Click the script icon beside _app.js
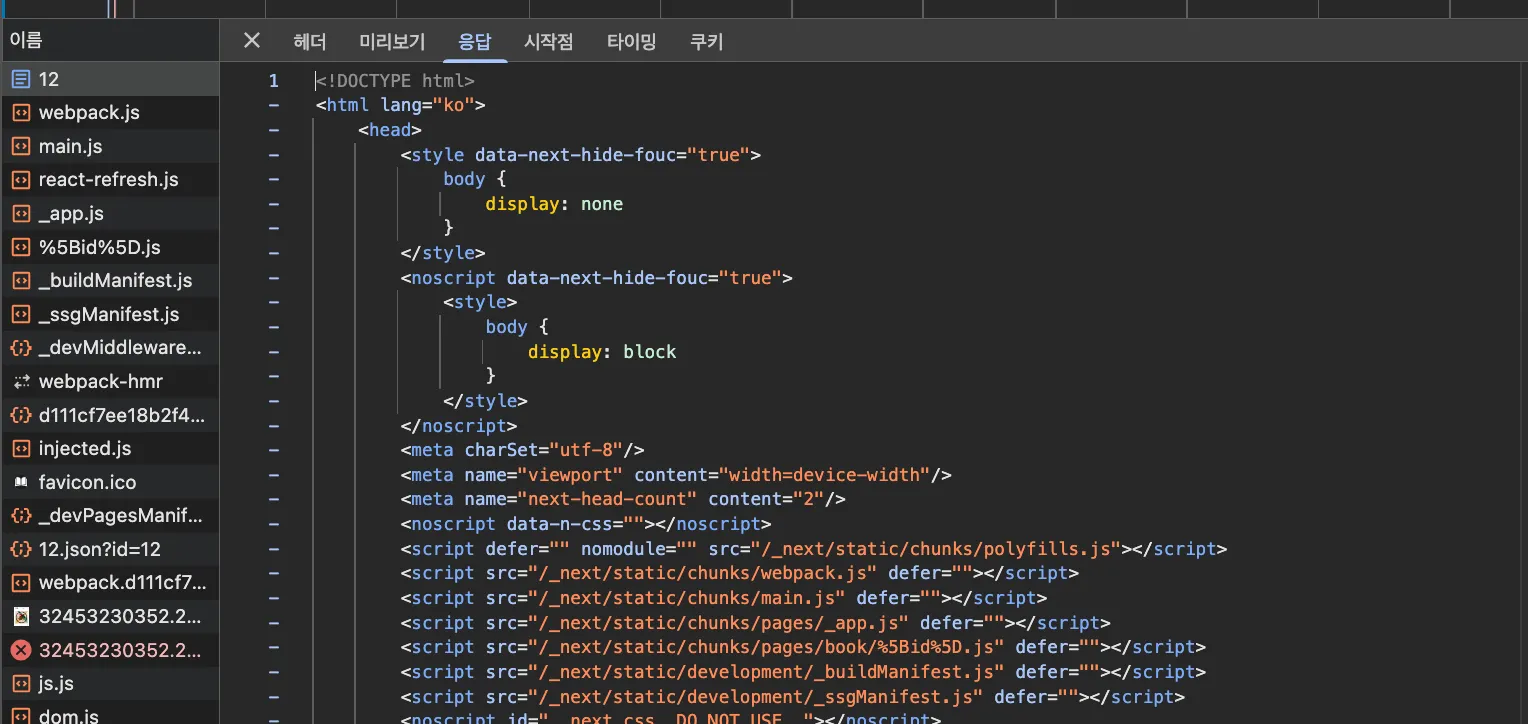 (20, 213)
